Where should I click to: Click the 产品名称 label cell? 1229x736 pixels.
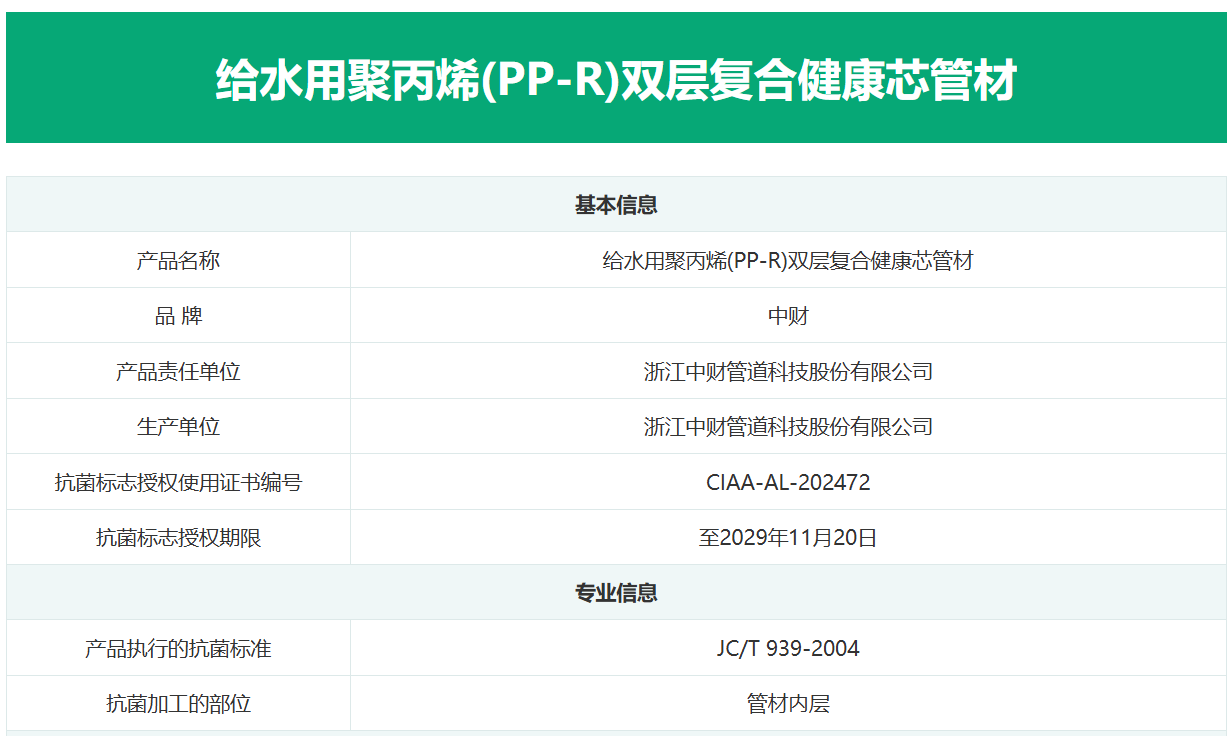click(178, 261)
